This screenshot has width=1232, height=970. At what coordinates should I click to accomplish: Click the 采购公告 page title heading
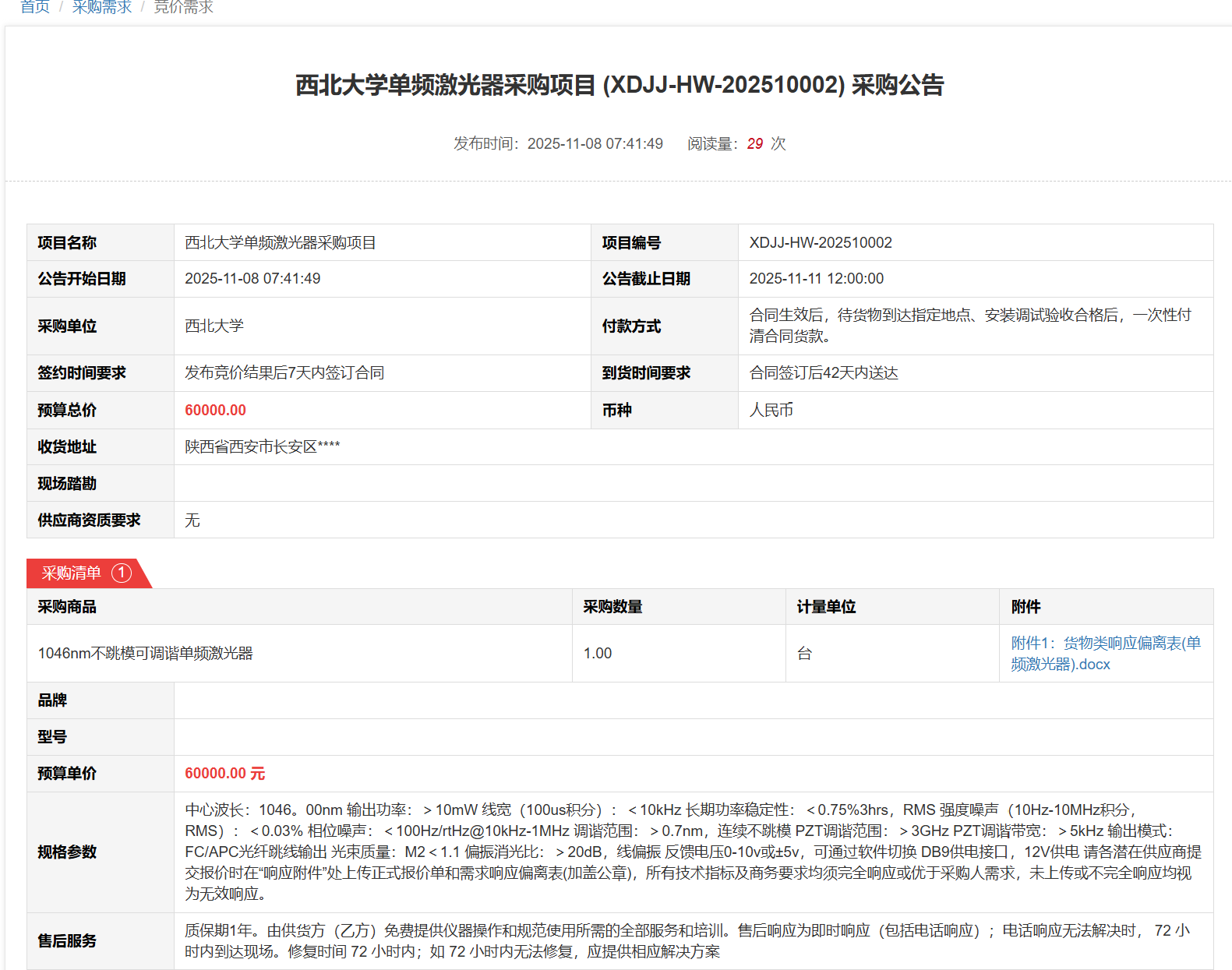pos(620,85)
